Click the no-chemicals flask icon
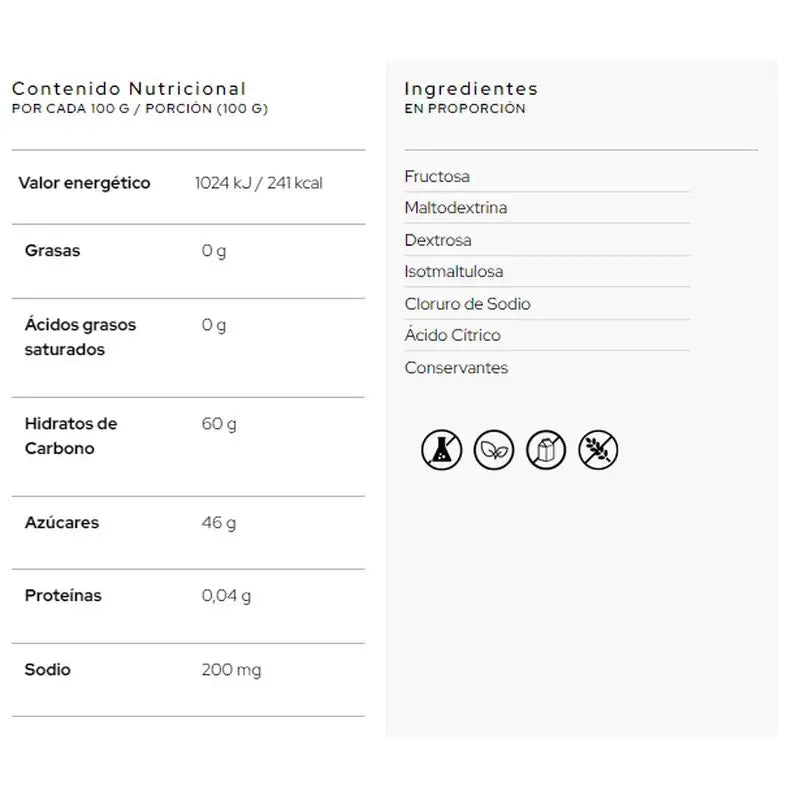 coord(441,450)
